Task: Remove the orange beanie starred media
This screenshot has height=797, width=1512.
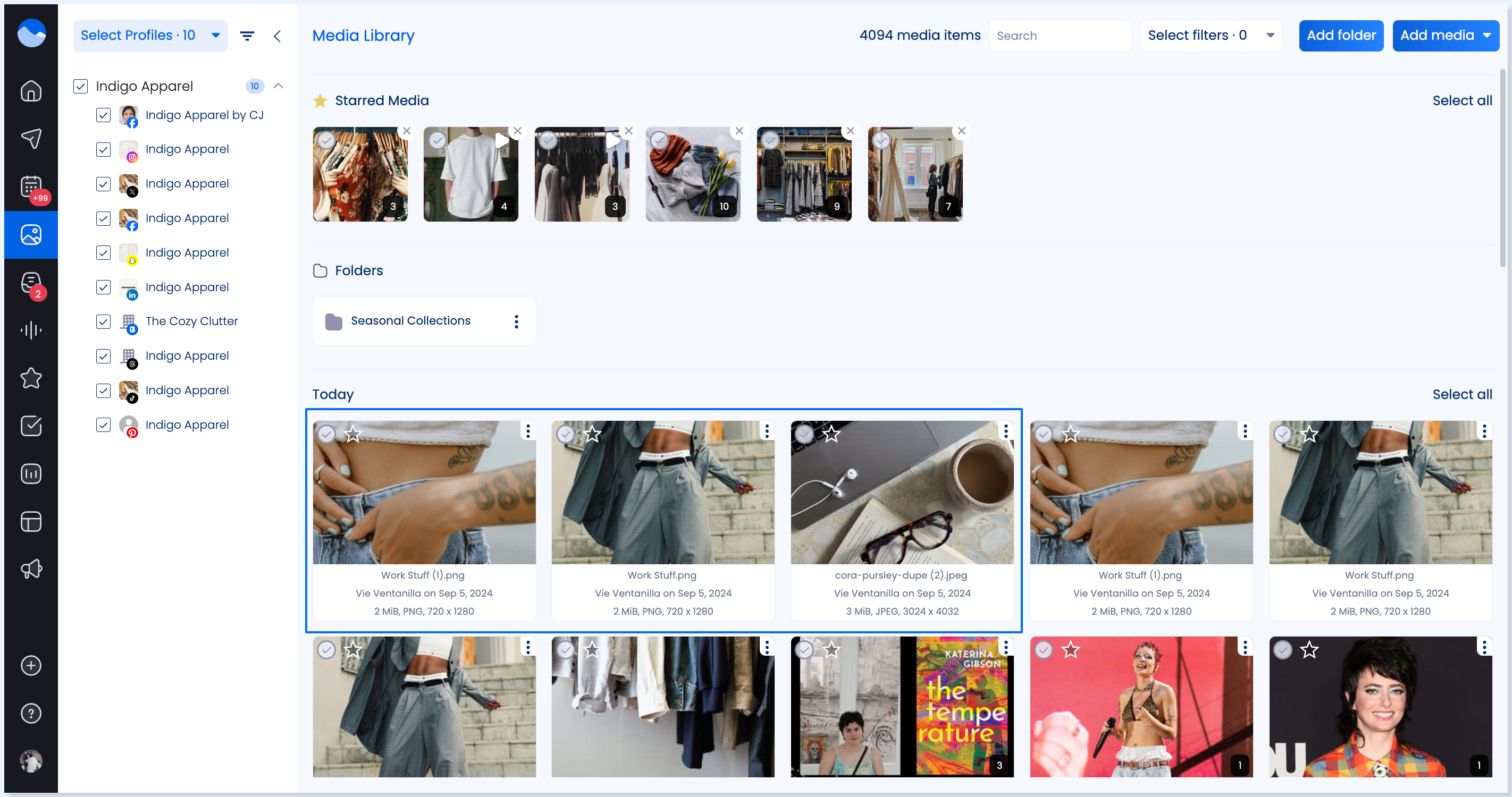Action: [x=739, y=131]
